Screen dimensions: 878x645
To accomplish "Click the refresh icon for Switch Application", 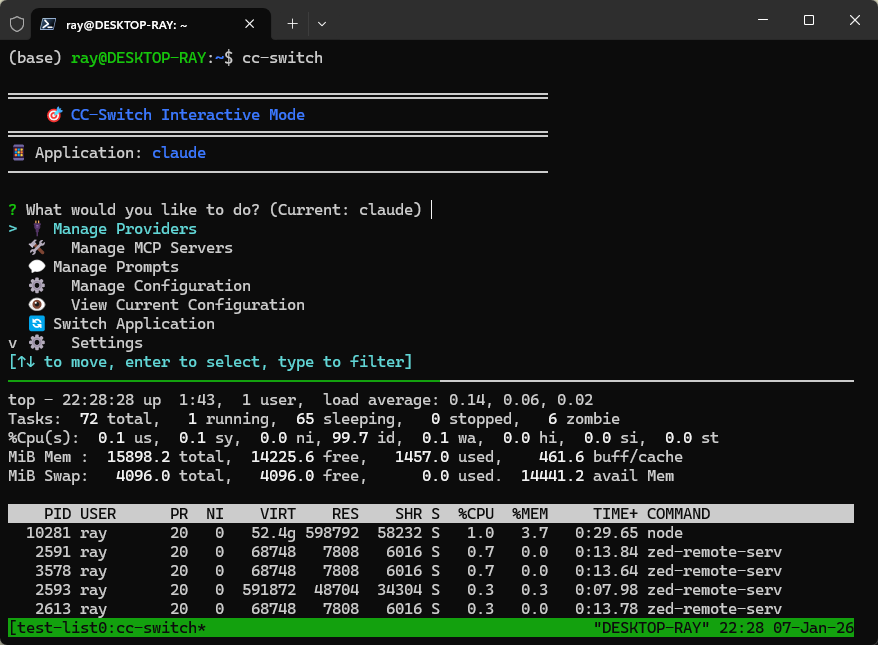I will coord(37,324).
